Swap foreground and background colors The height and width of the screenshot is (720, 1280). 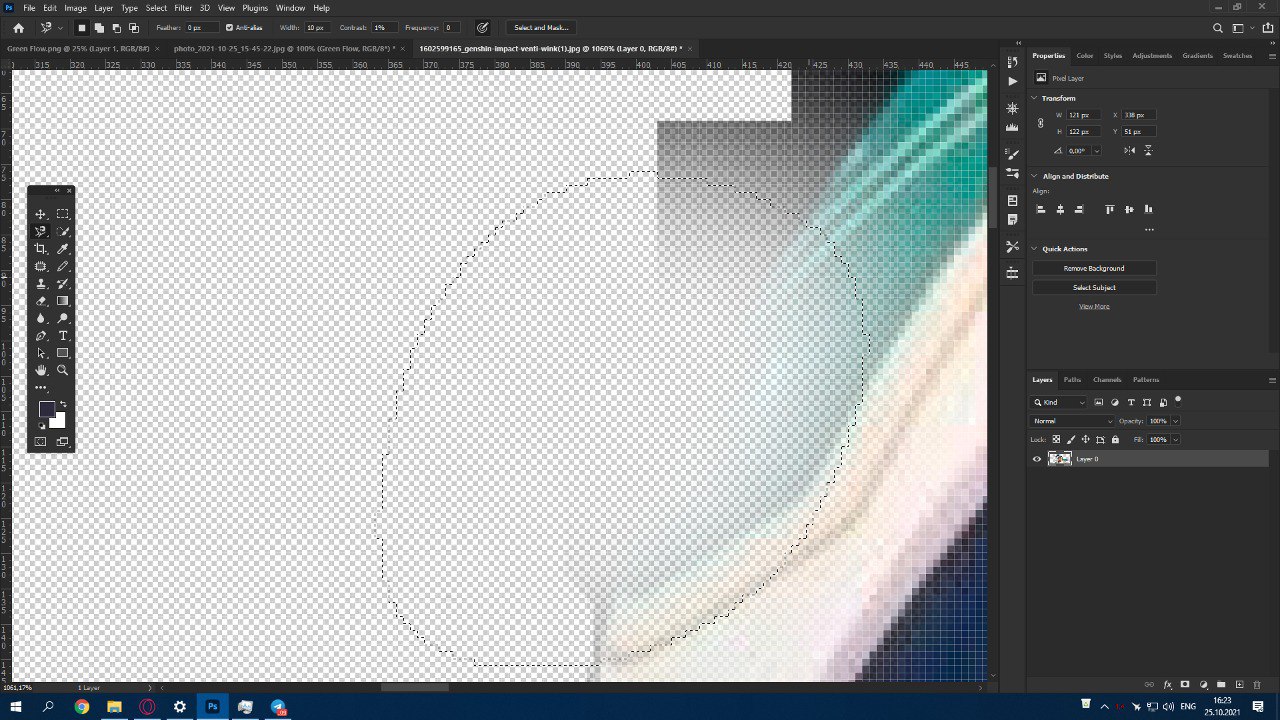point(63,404)
